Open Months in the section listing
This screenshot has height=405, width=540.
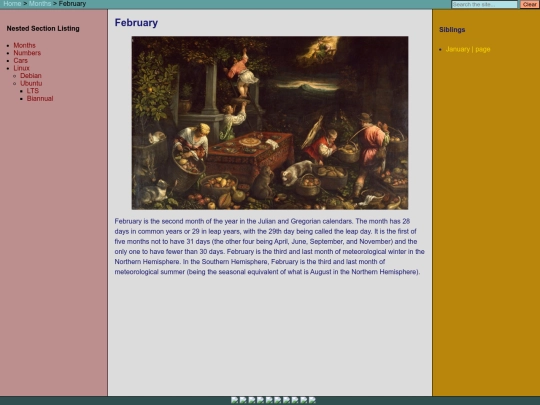[24, 45]
